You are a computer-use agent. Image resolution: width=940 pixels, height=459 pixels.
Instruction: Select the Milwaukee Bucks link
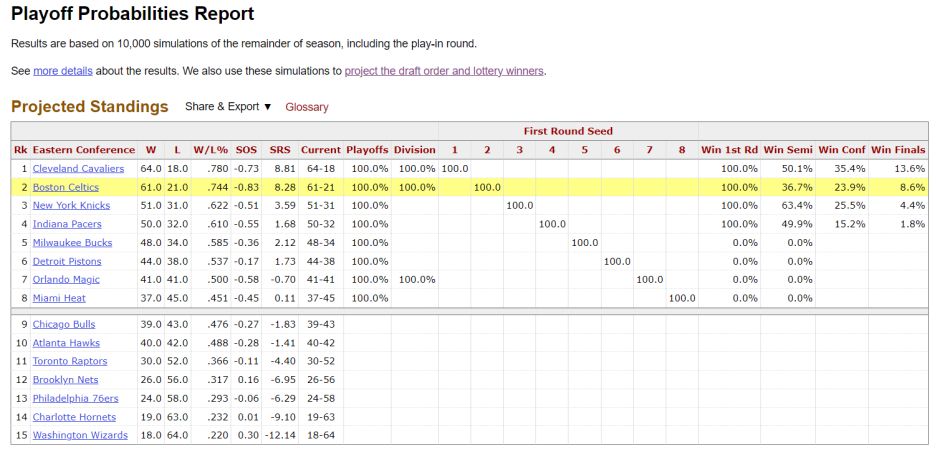click(73, 243)
